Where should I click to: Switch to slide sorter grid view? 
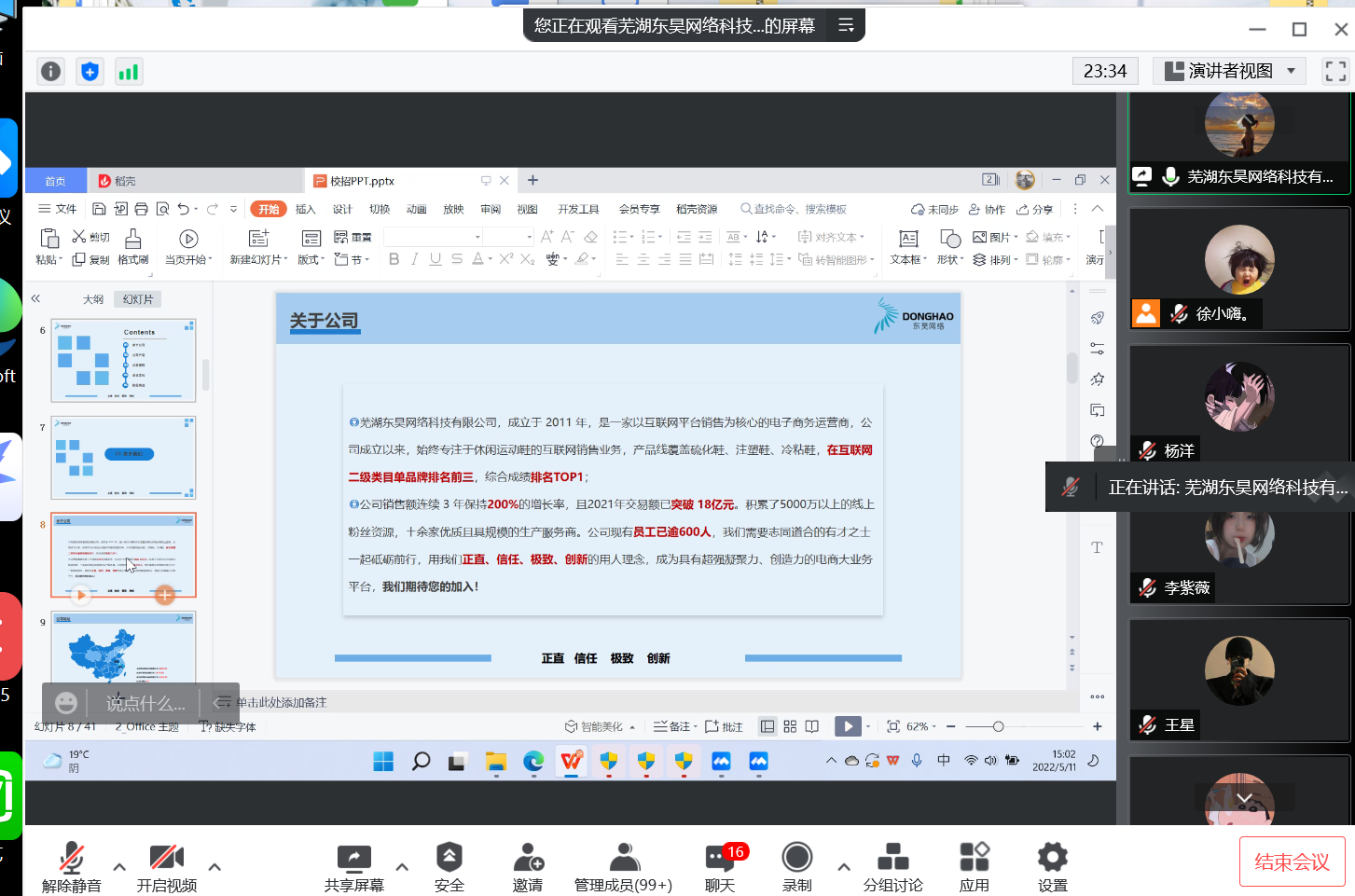pos(790,726)
